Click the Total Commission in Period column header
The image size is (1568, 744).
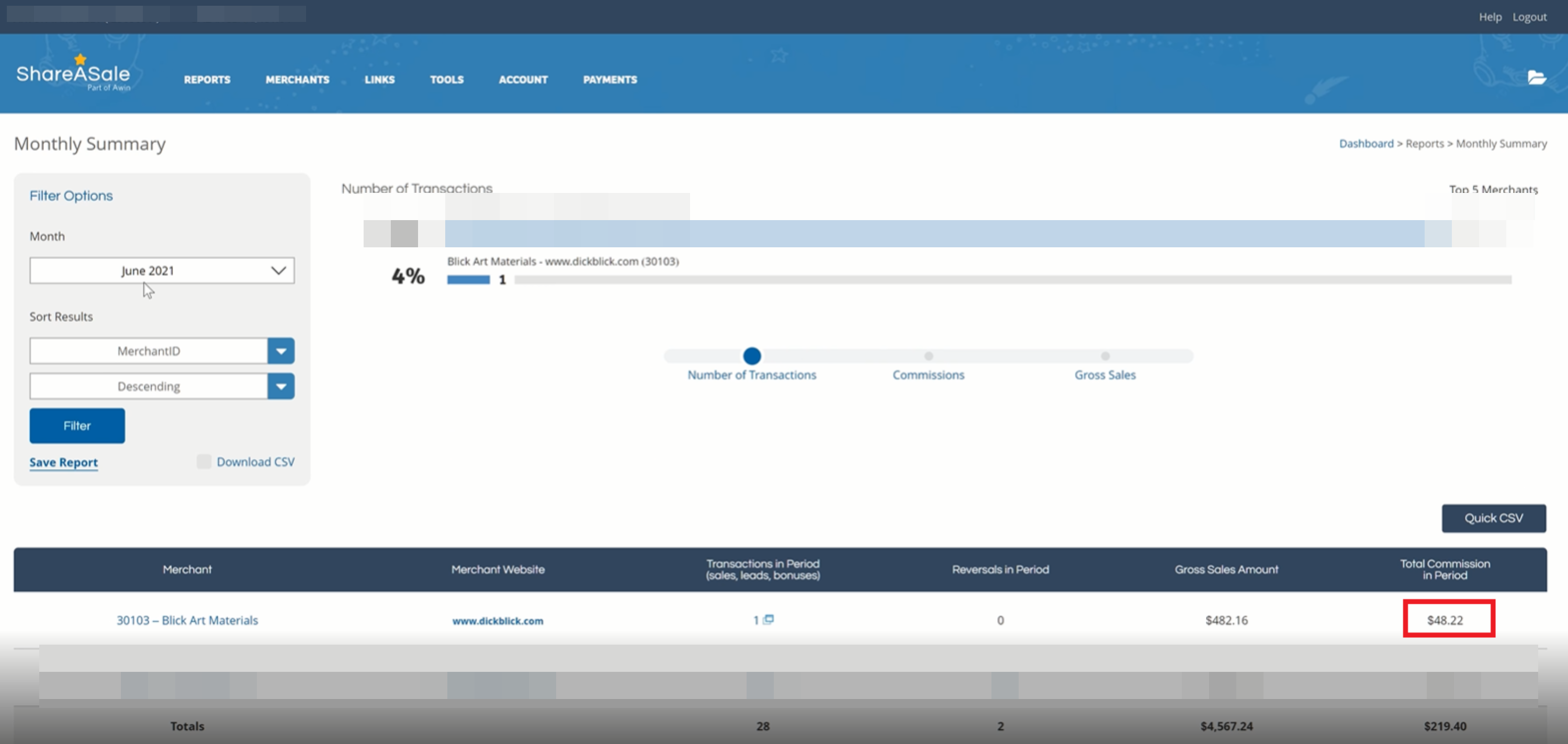click(x=1445, y=569)
